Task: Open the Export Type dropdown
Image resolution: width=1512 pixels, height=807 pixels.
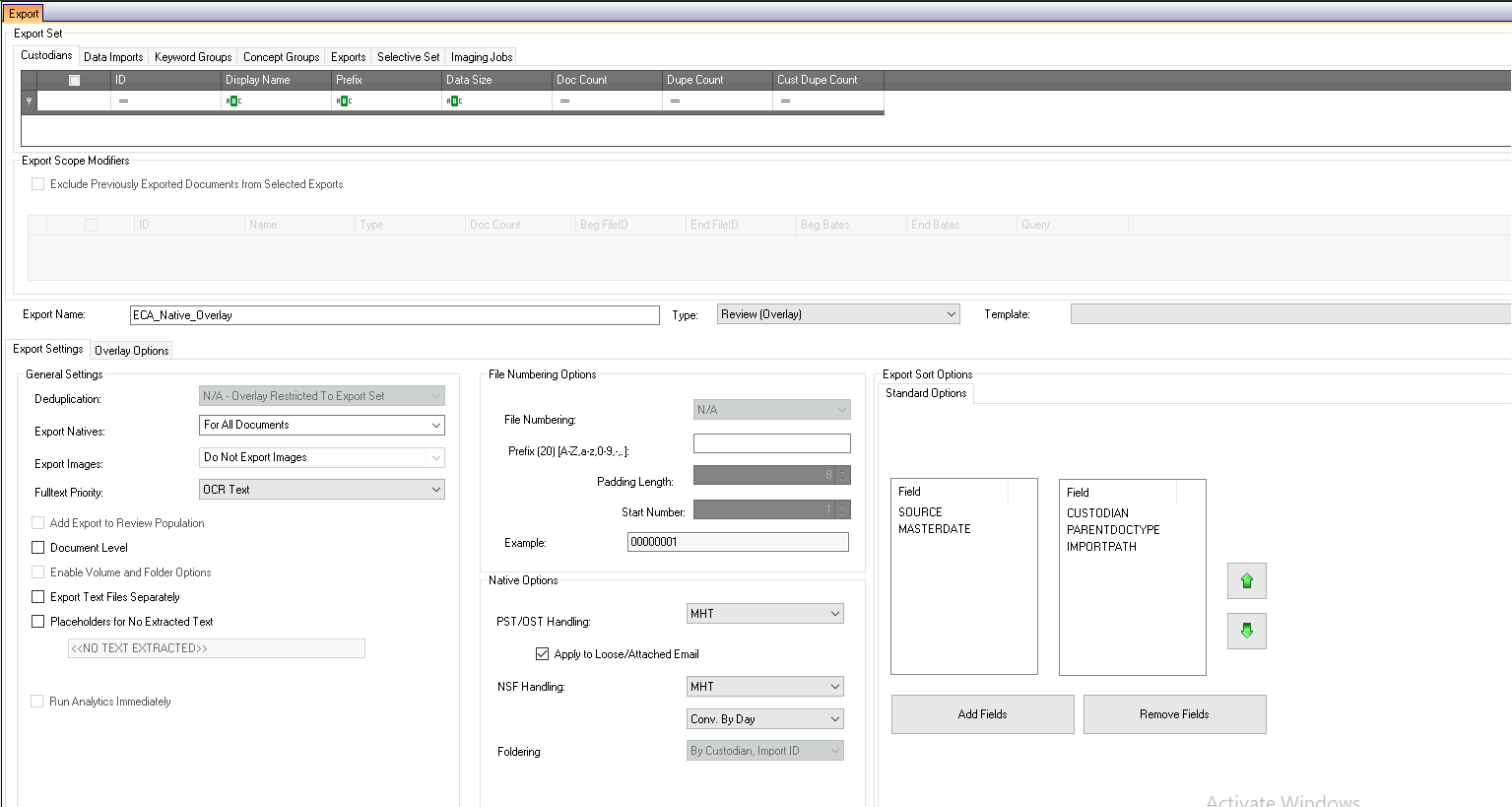Action: pyautogui.click(x=838, y=314)
